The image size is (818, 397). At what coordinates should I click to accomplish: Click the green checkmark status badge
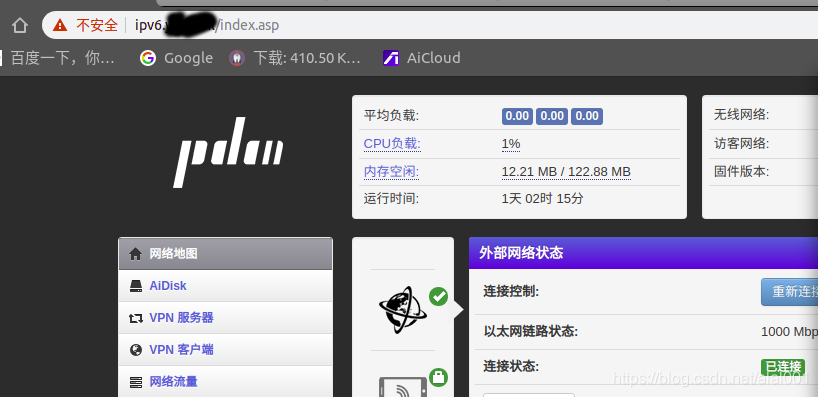coord(438,296)
